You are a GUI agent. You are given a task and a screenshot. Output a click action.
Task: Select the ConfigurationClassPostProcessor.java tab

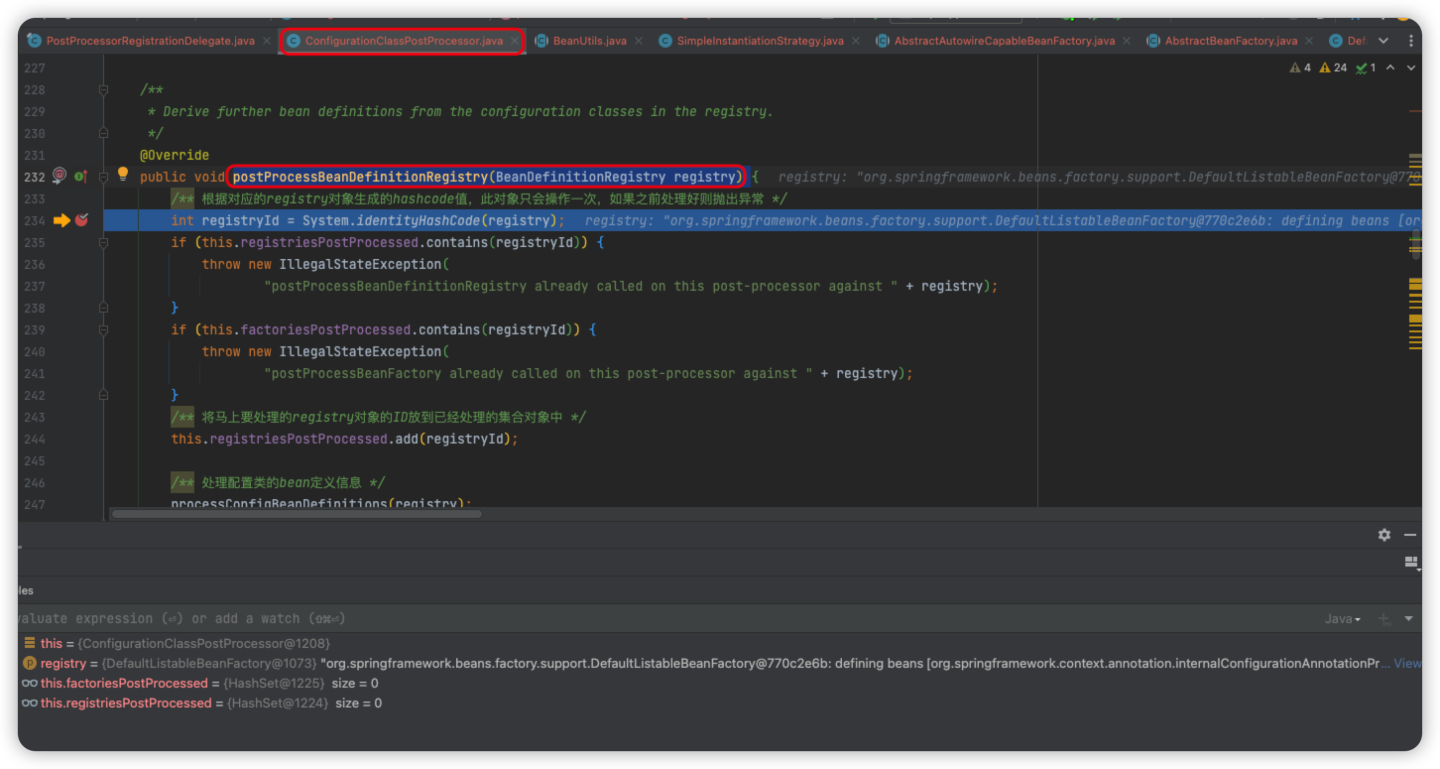pos(404,41)
